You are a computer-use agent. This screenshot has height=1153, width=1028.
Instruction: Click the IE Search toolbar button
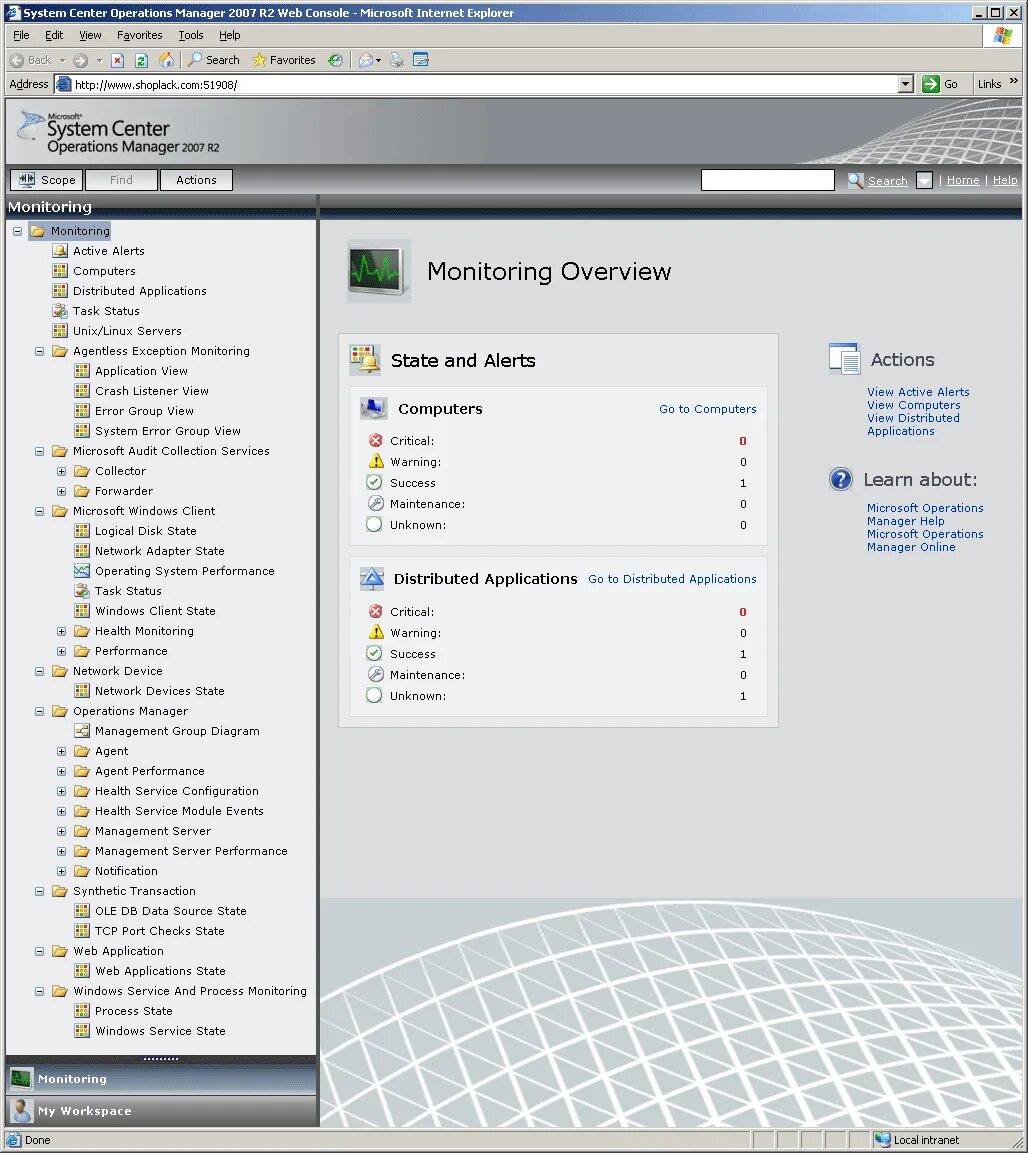point(214,60)
